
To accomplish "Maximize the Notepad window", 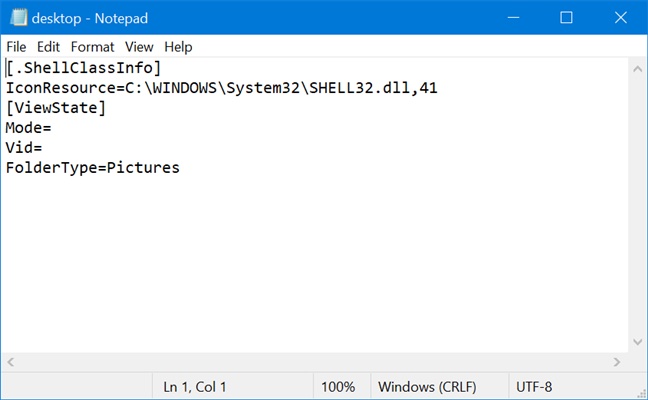I will [x=566, y=17].
